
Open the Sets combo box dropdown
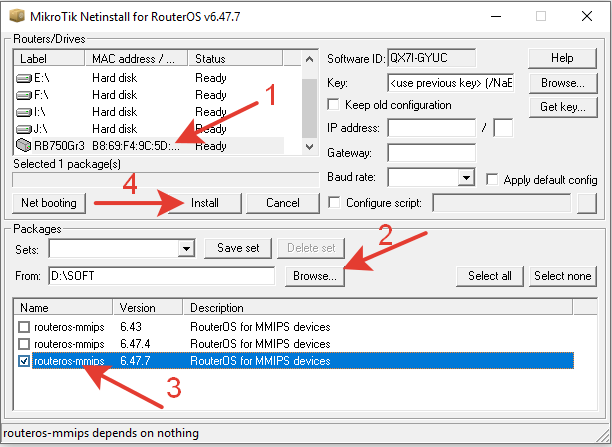click(186, 248)
